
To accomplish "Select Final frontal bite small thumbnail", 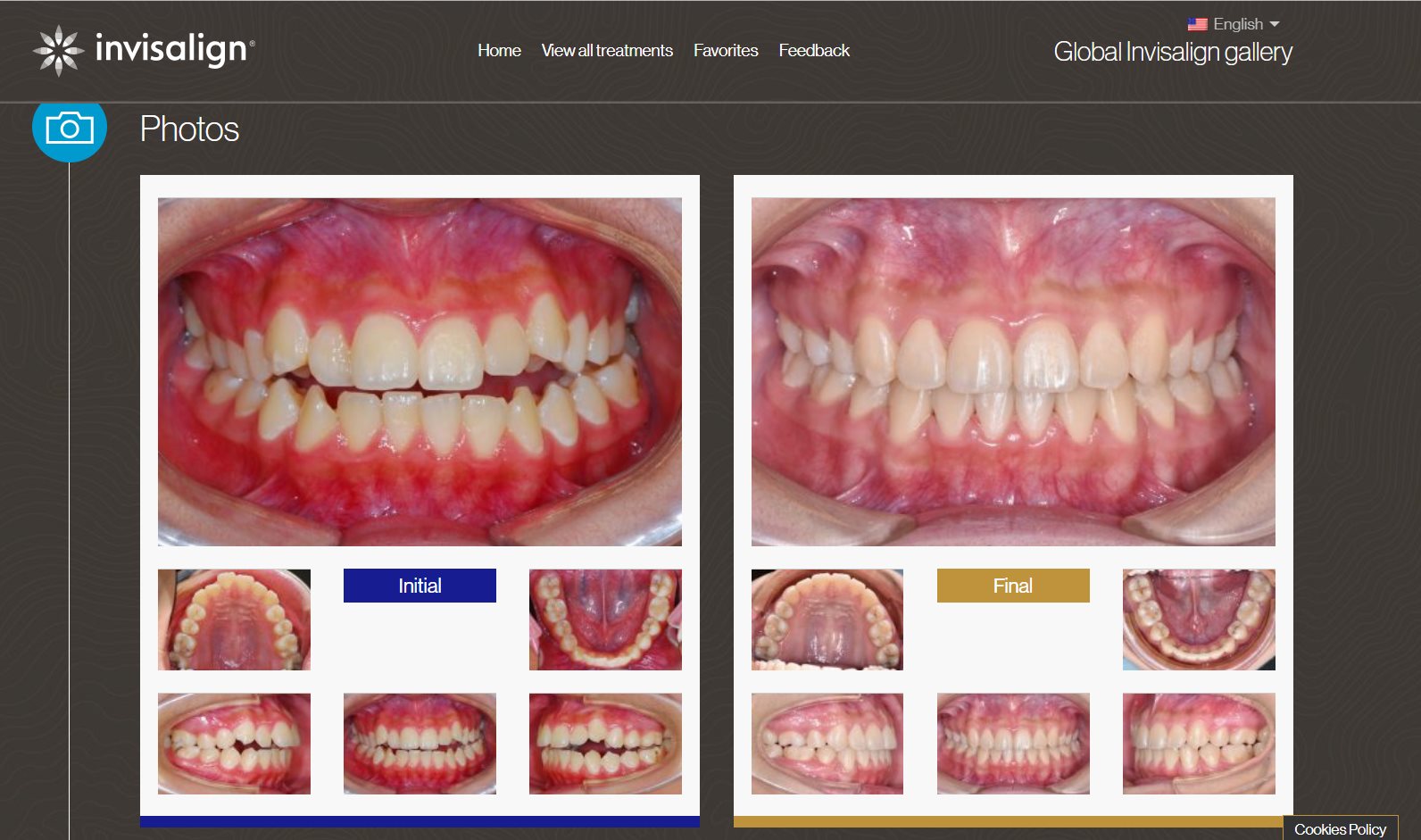I will pyautogui.click(x=1013, y=744).
